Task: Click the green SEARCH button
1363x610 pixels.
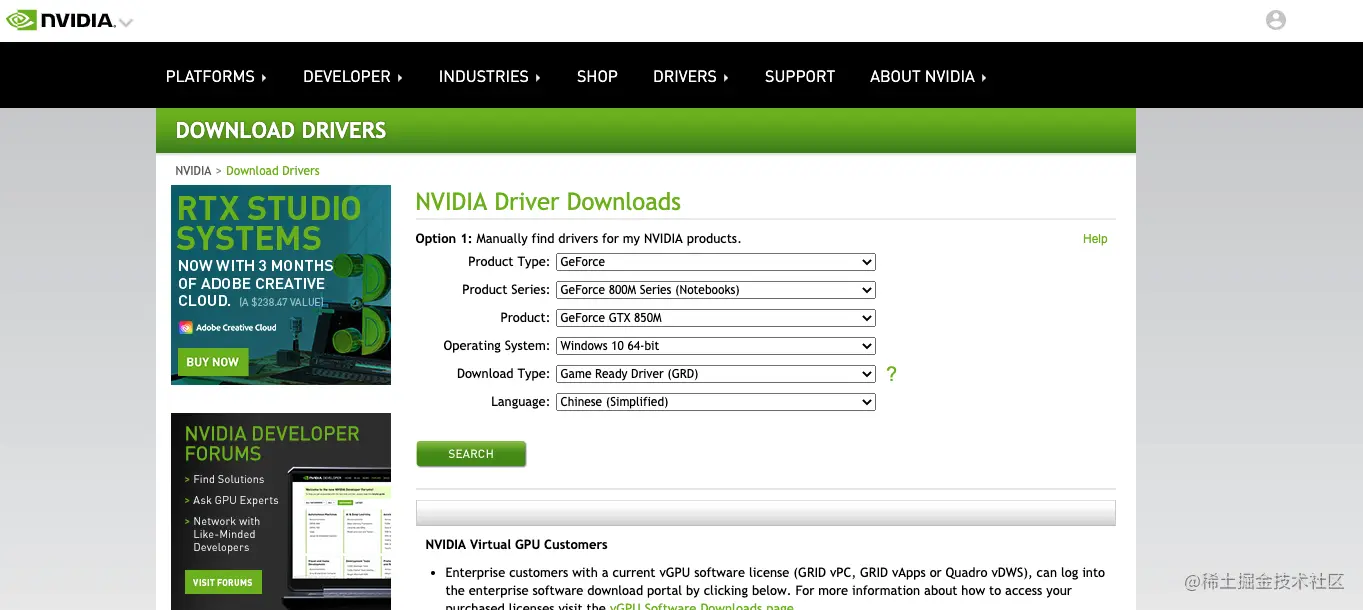Action: [x=471, y=454]
